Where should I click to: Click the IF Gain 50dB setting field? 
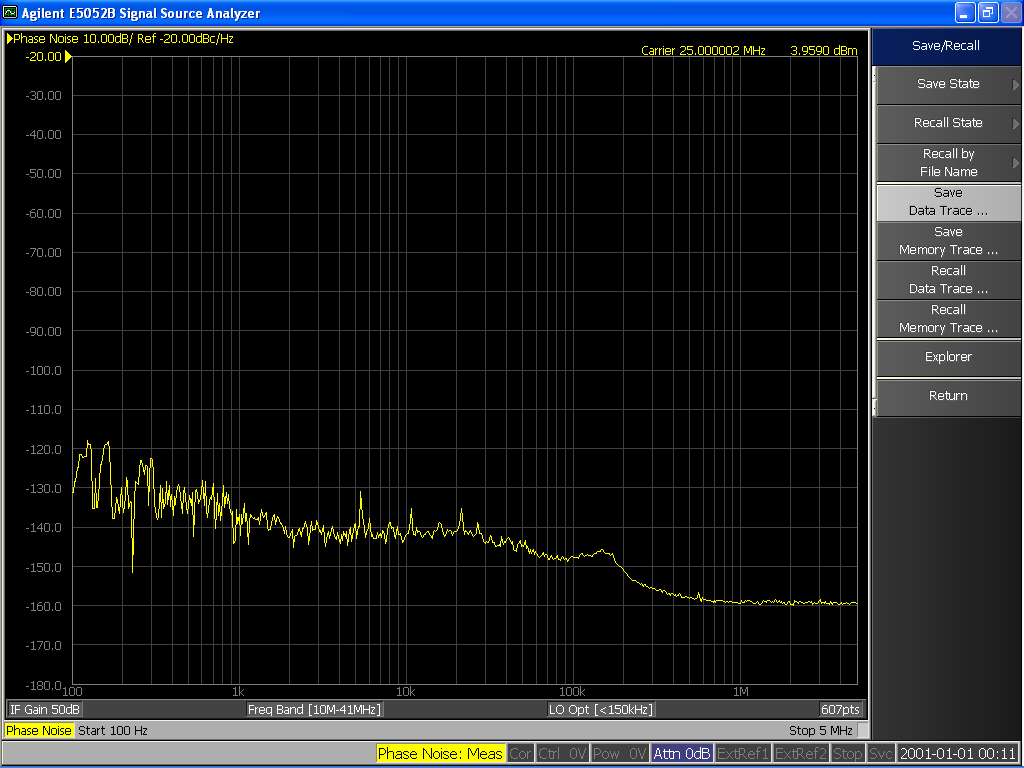point(45,709)
